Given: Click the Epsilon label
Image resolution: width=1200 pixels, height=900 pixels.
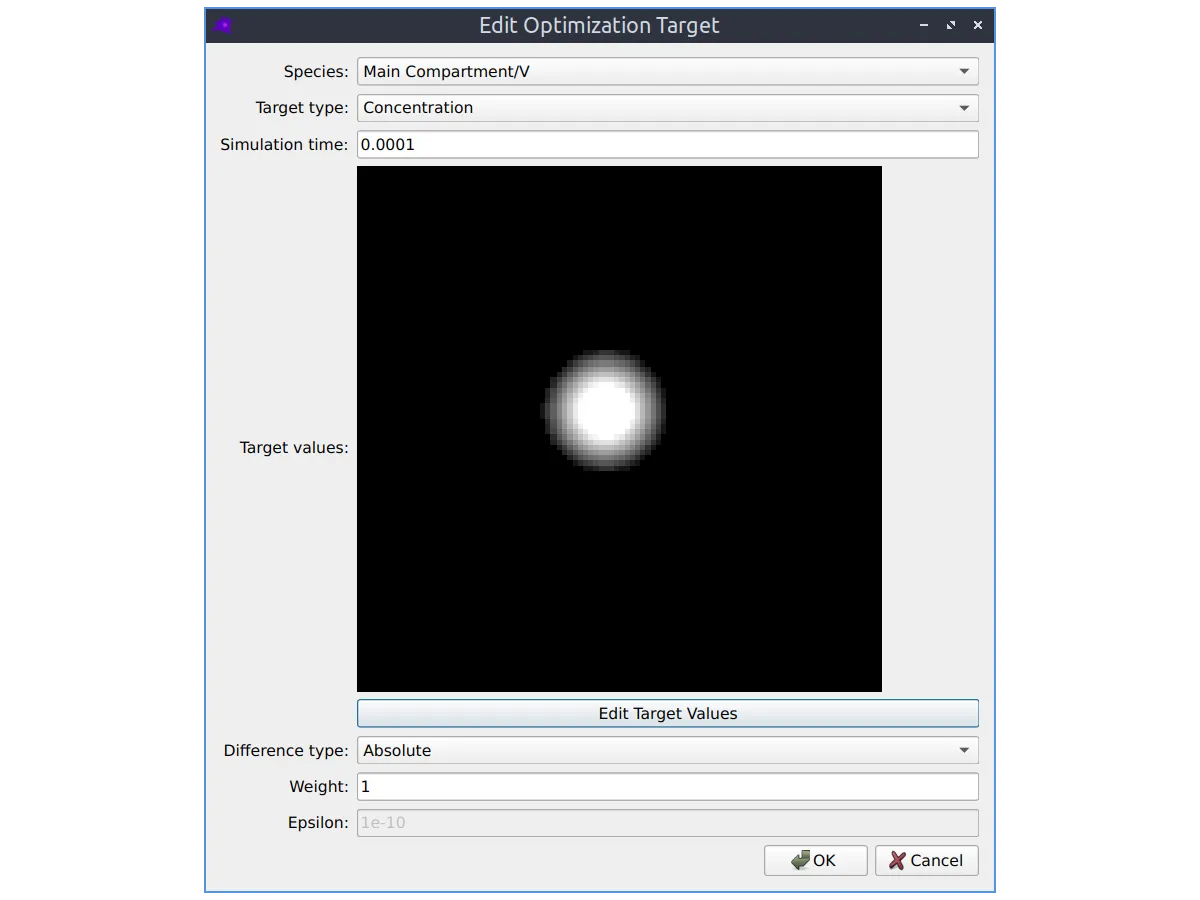Looking at the screenshot, I should [x=318, y=823].
